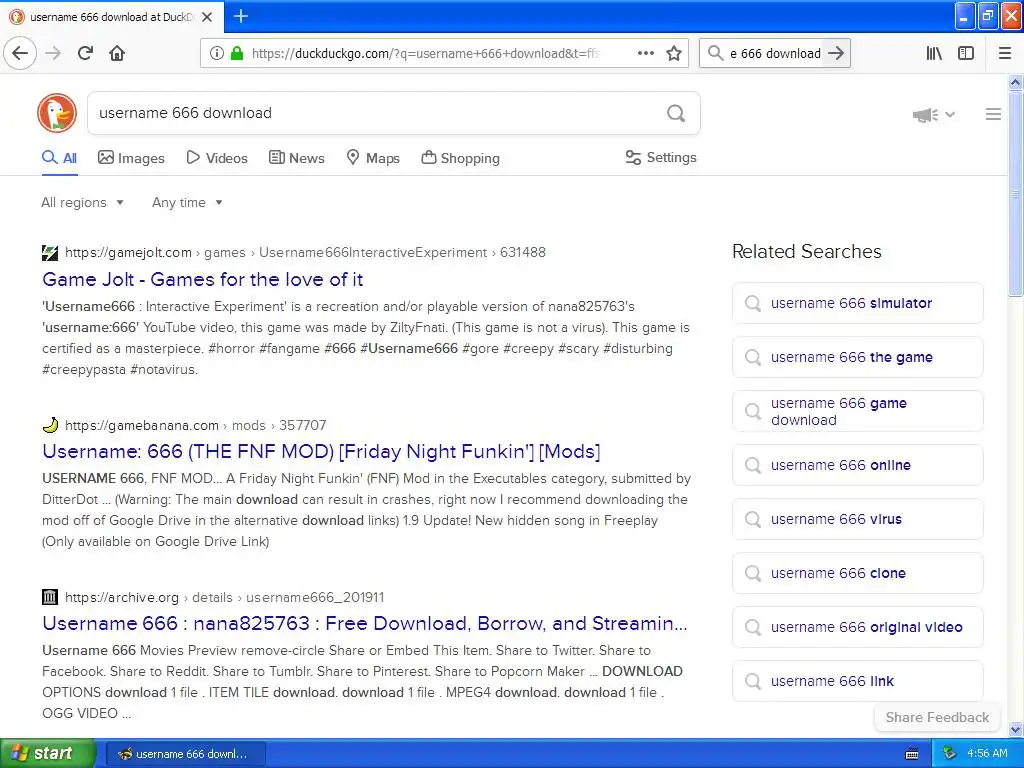The image size is (1024, 768).
Task: Open a new tab with plus icon
Action: coord(240,16)
